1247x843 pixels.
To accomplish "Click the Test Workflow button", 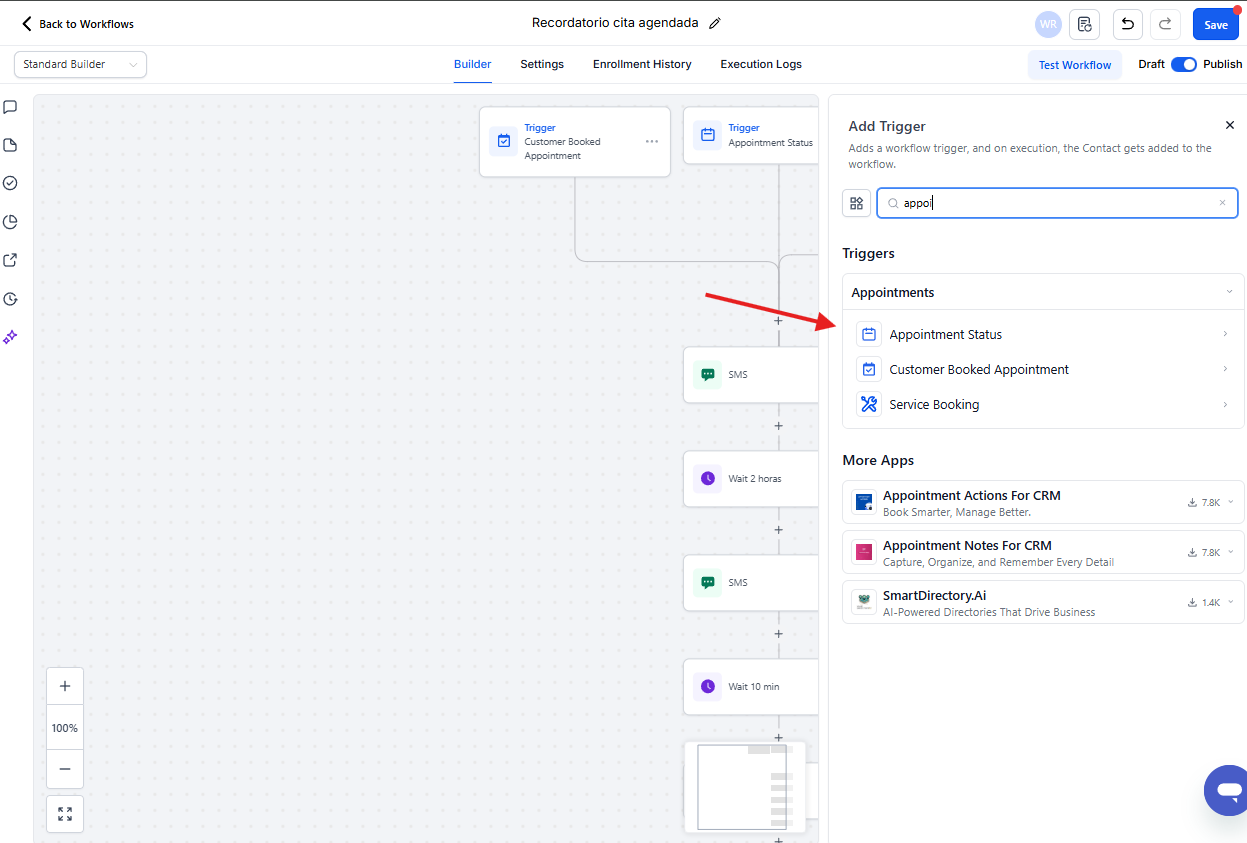I will pos(1074,65).
